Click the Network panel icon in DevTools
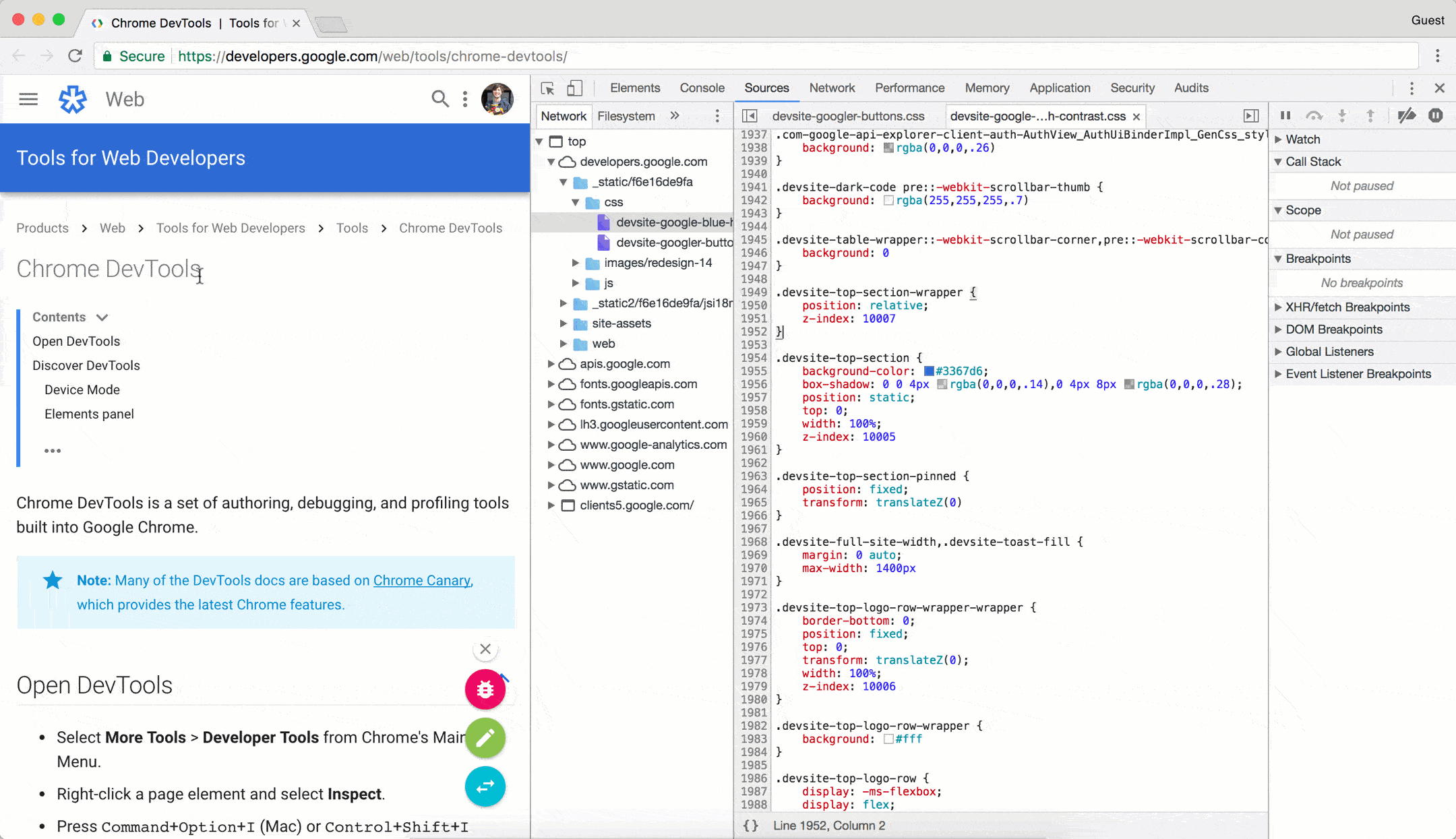 tap(832, 88)
